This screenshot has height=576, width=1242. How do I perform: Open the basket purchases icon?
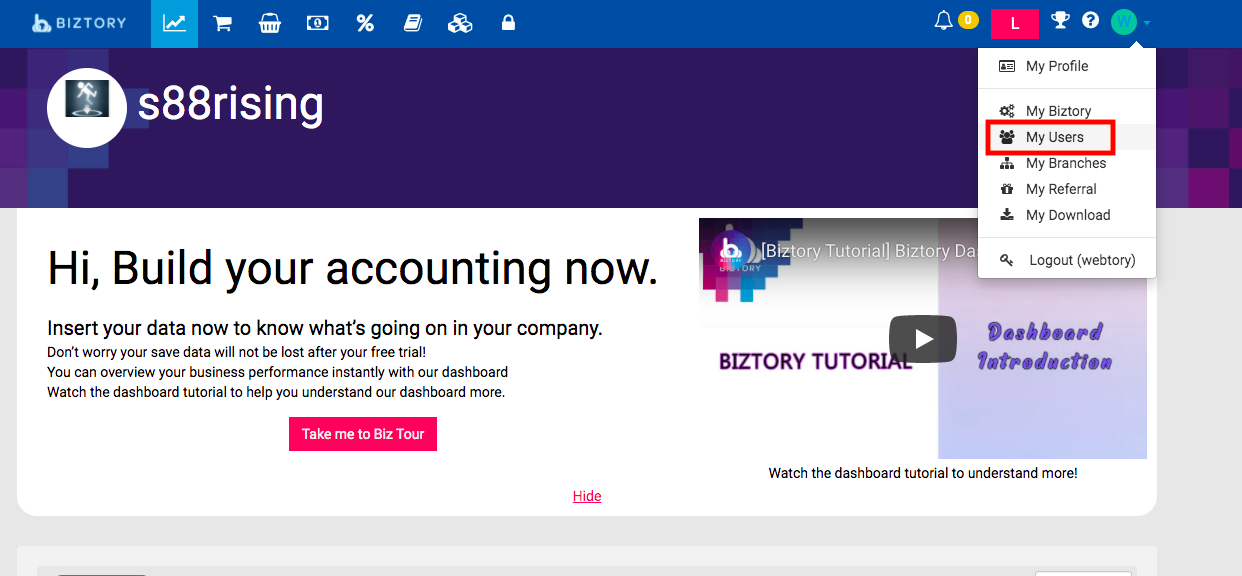(269, 23)
